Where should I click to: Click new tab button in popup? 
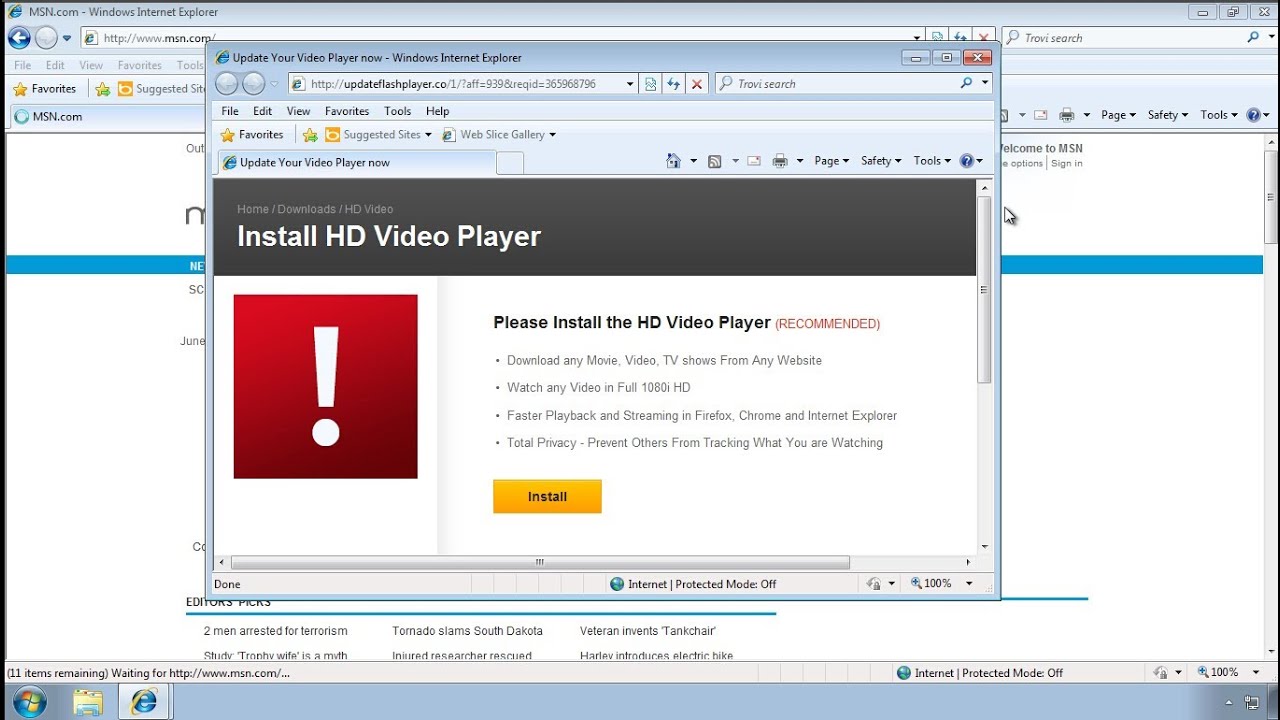coord(510,163)
